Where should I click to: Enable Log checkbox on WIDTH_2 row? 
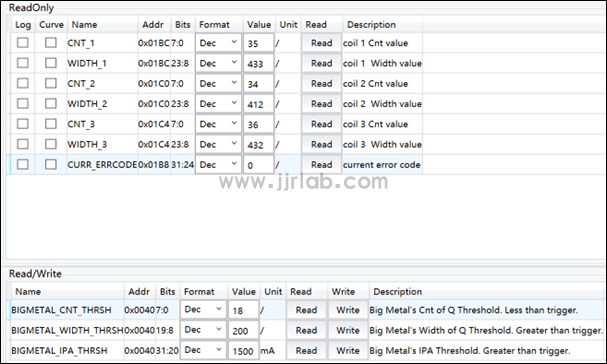tap(23, 103)
